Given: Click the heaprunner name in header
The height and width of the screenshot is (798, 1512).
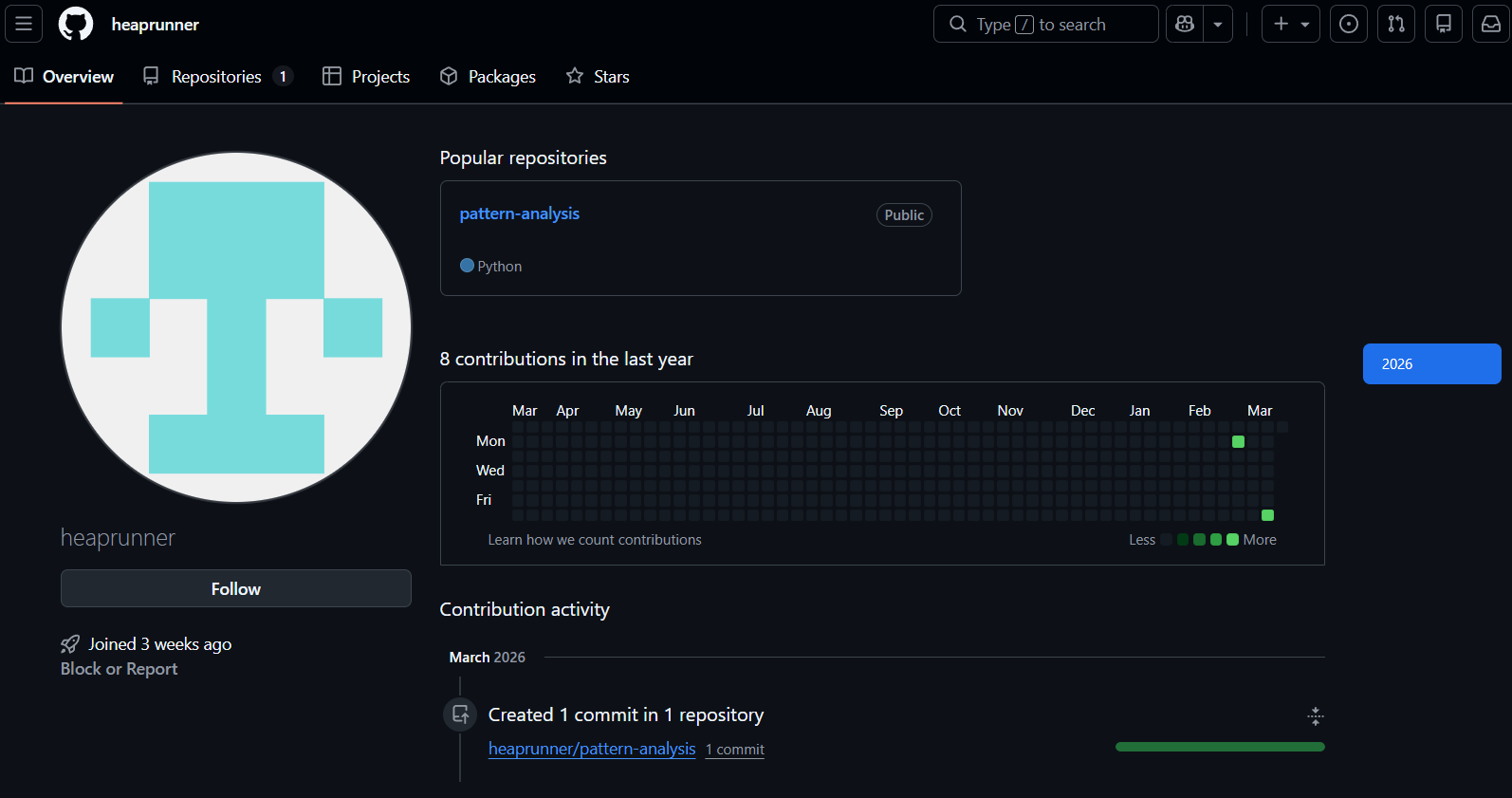Looking at the screenshot, I should [155, 25].
